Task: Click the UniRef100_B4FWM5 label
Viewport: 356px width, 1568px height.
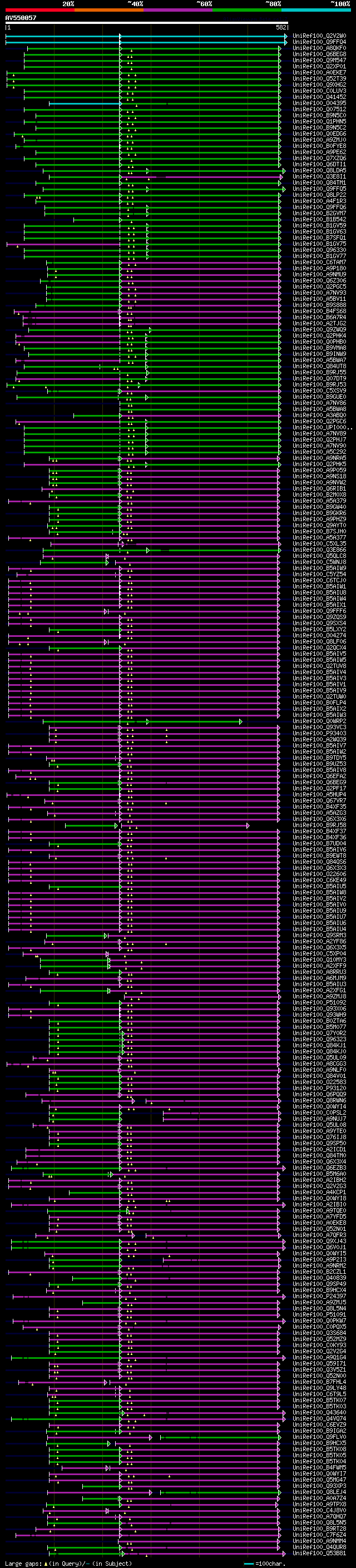Action: coord(319,1467)
